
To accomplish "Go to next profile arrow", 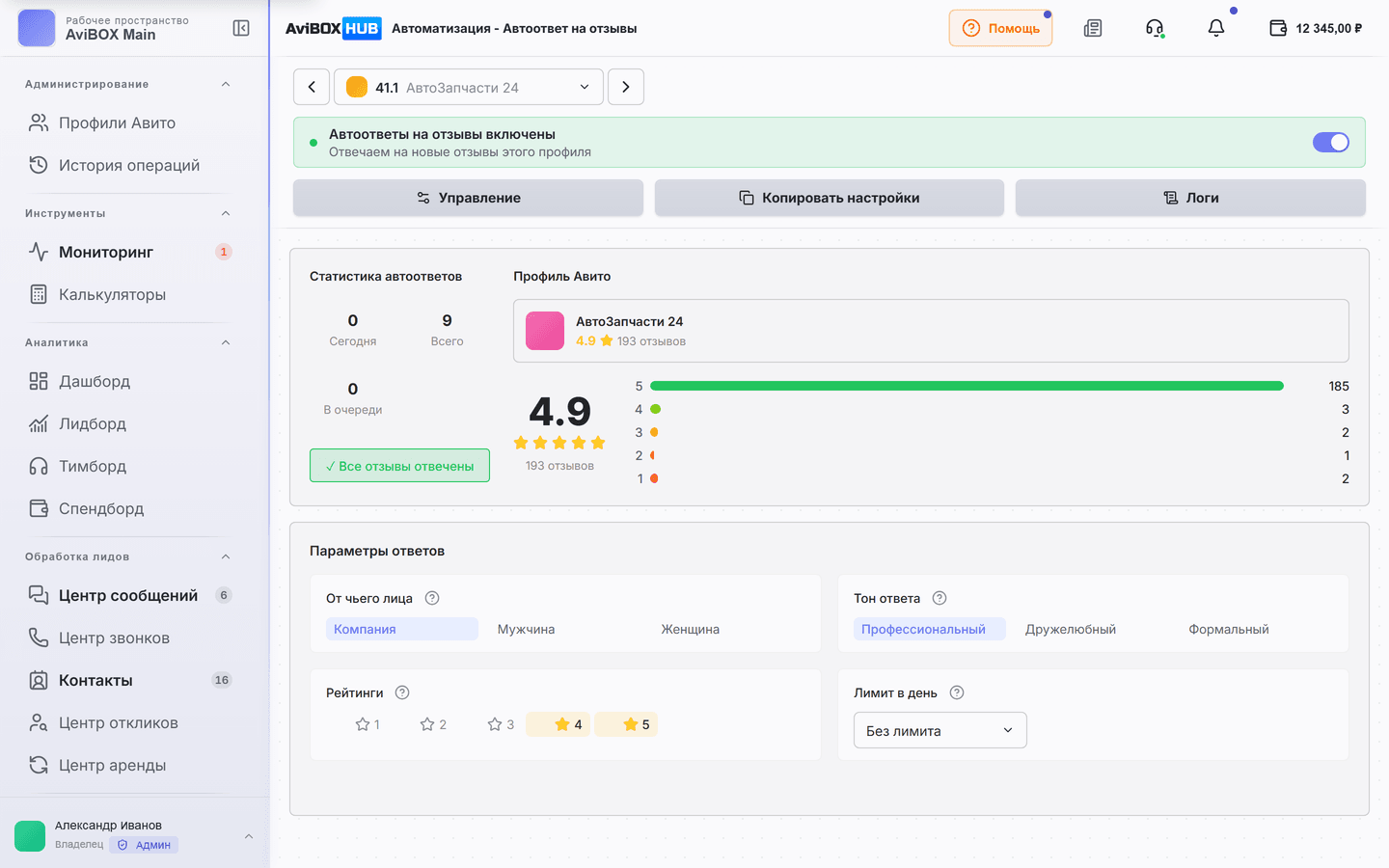I will click(626, 87).
